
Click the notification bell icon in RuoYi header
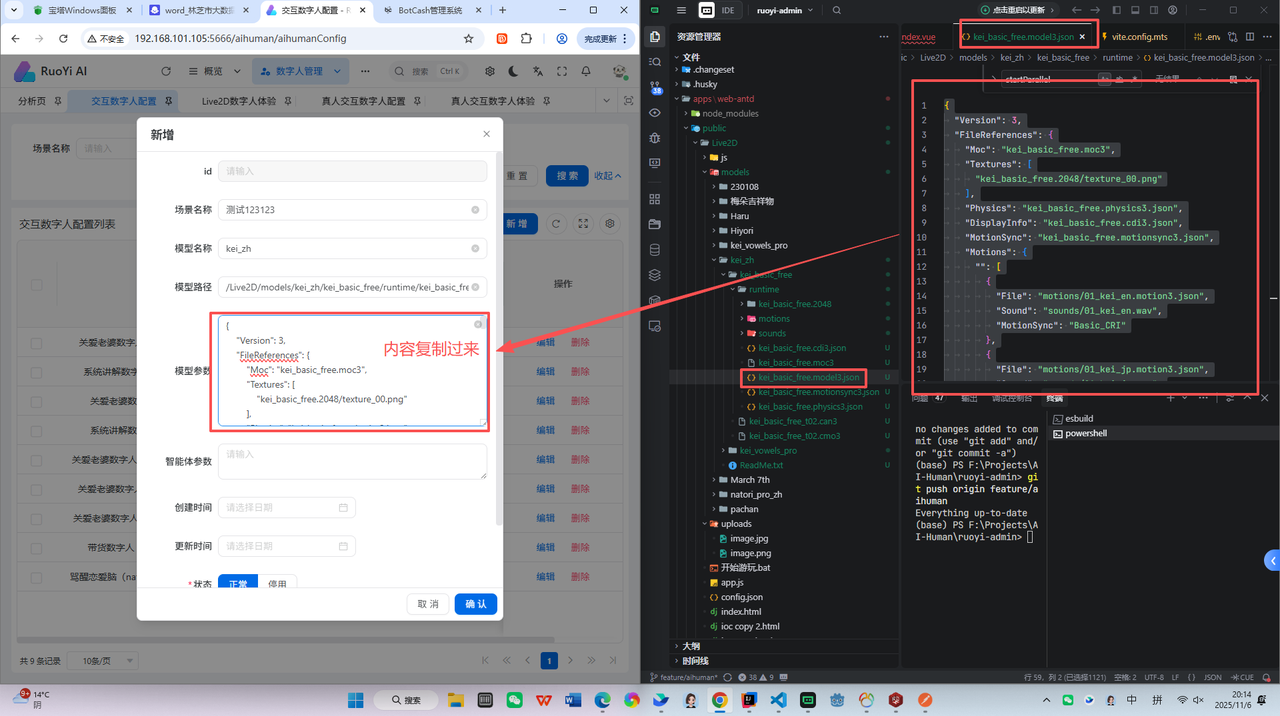tap(586, 72)
